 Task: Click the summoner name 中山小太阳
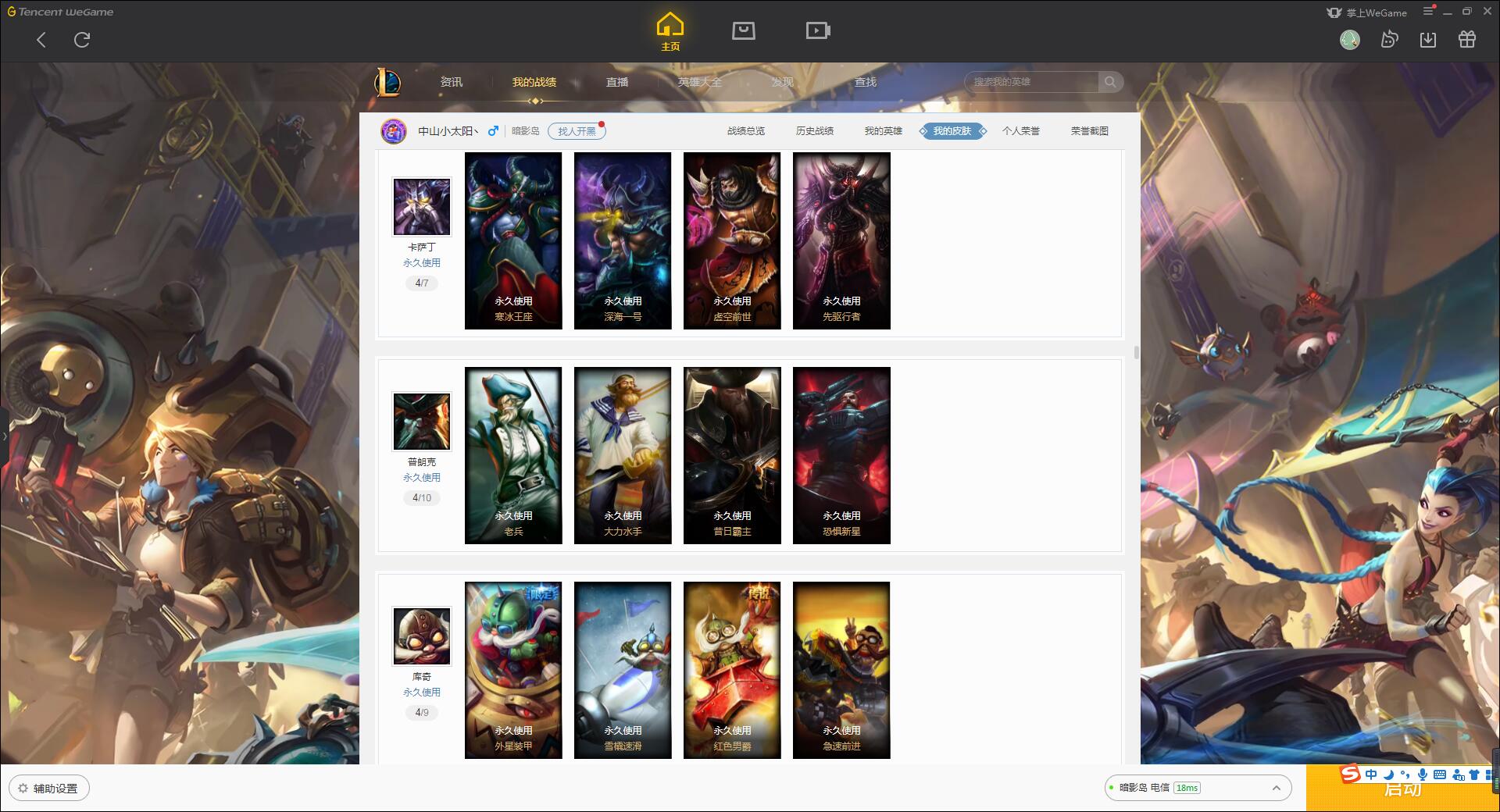[x=448, y=131]
